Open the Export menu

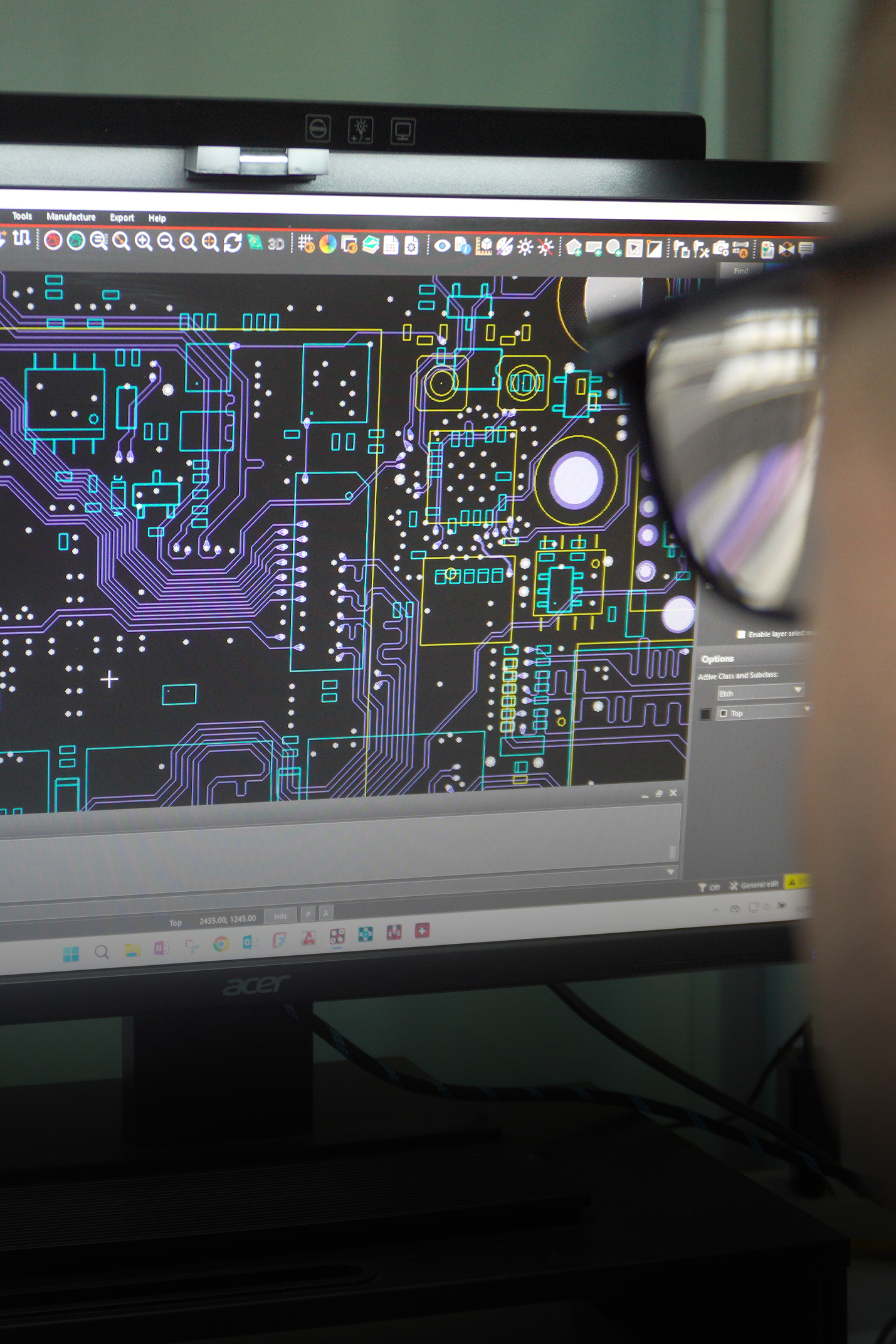(x=122, y=218)
